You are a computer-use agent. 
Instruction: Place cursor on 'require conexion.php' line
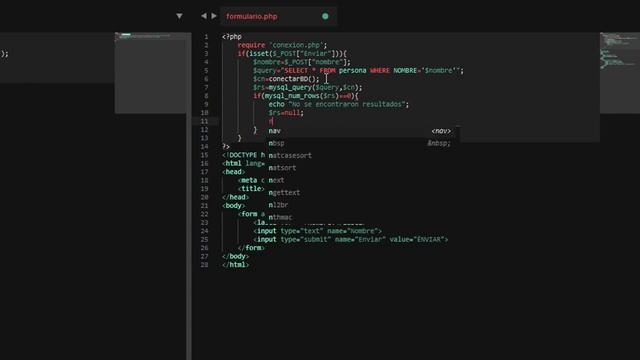(x=282, y=45)
